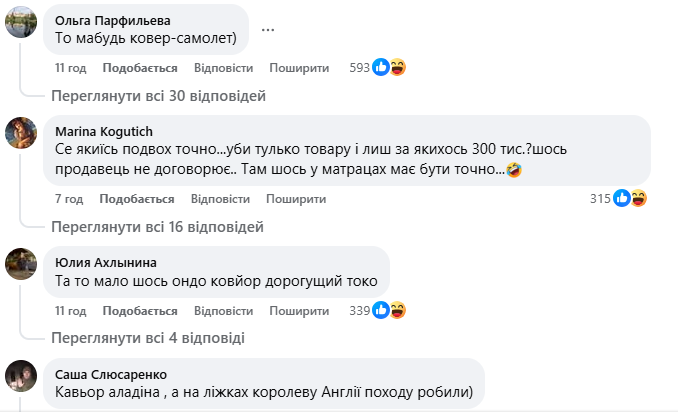Open Ольга Парфильева's profile picture
This screenshot has height=417, width=678.
[x=22, y=22]
